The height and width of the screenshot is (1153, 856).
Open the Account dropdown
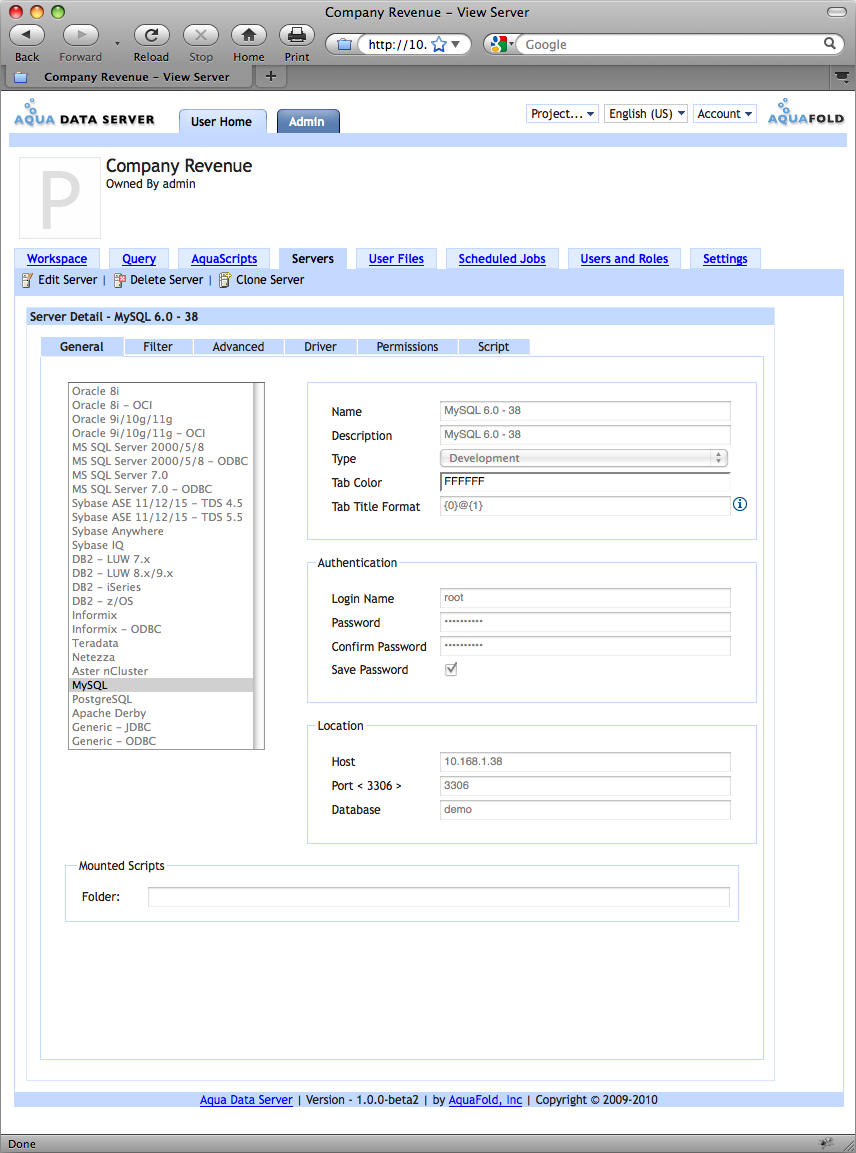click(x=724, y=113)
